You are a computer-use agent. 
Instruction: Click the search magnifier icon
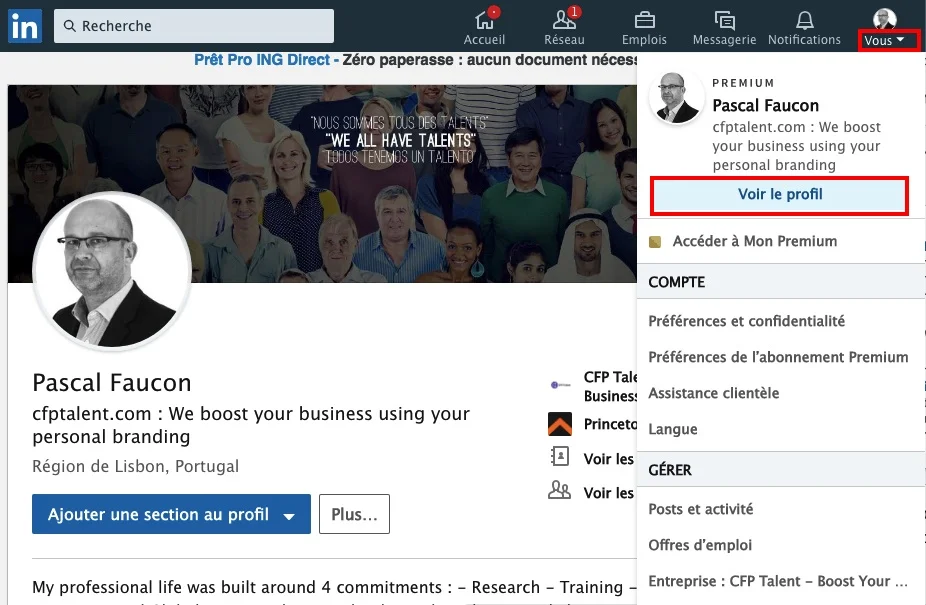coord(70,26)
